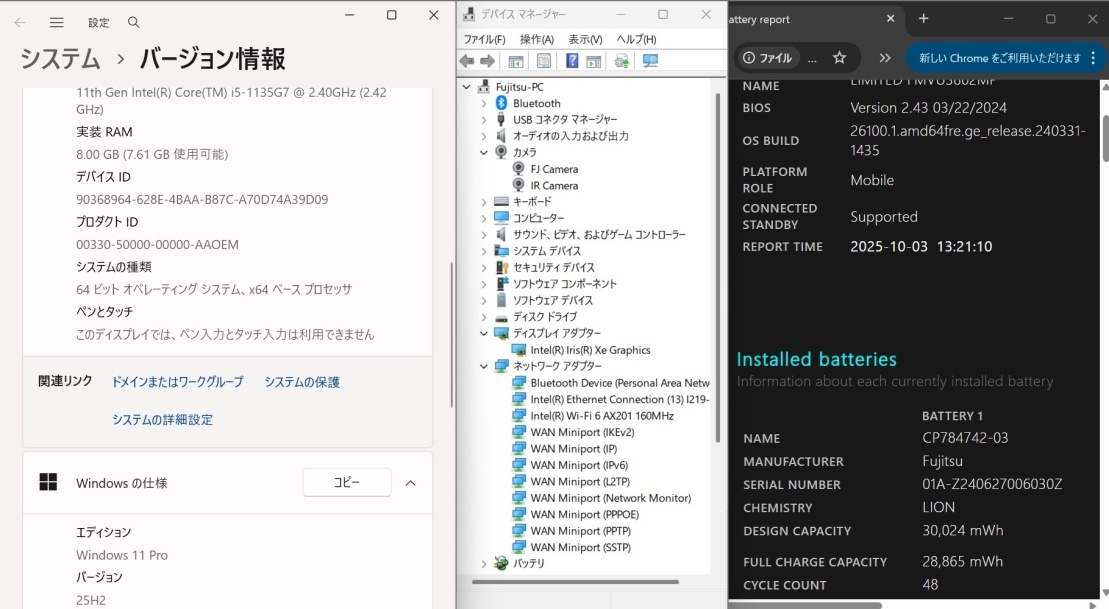The image size is (1109, 609).
Task: Open Chrome's three-dot menu
Action: click(1093, 59)
